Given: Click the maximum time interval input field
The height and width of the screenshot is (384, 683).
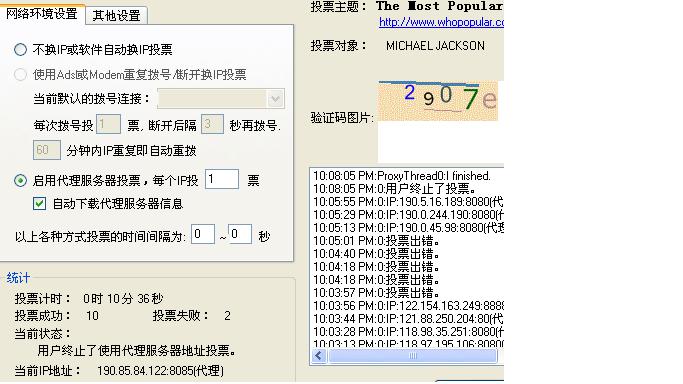Looking at the screenshot, I should pyautogui.click(x=240, y=234).
